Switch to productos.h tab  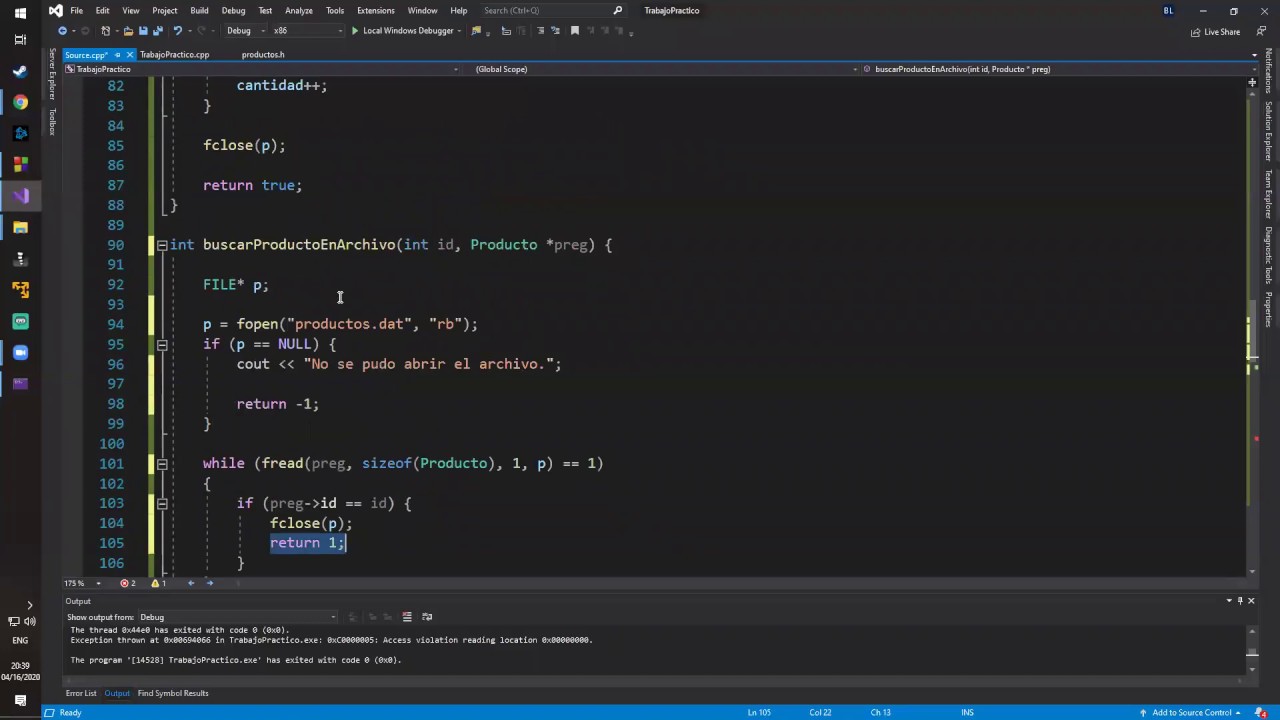(263, 55)
